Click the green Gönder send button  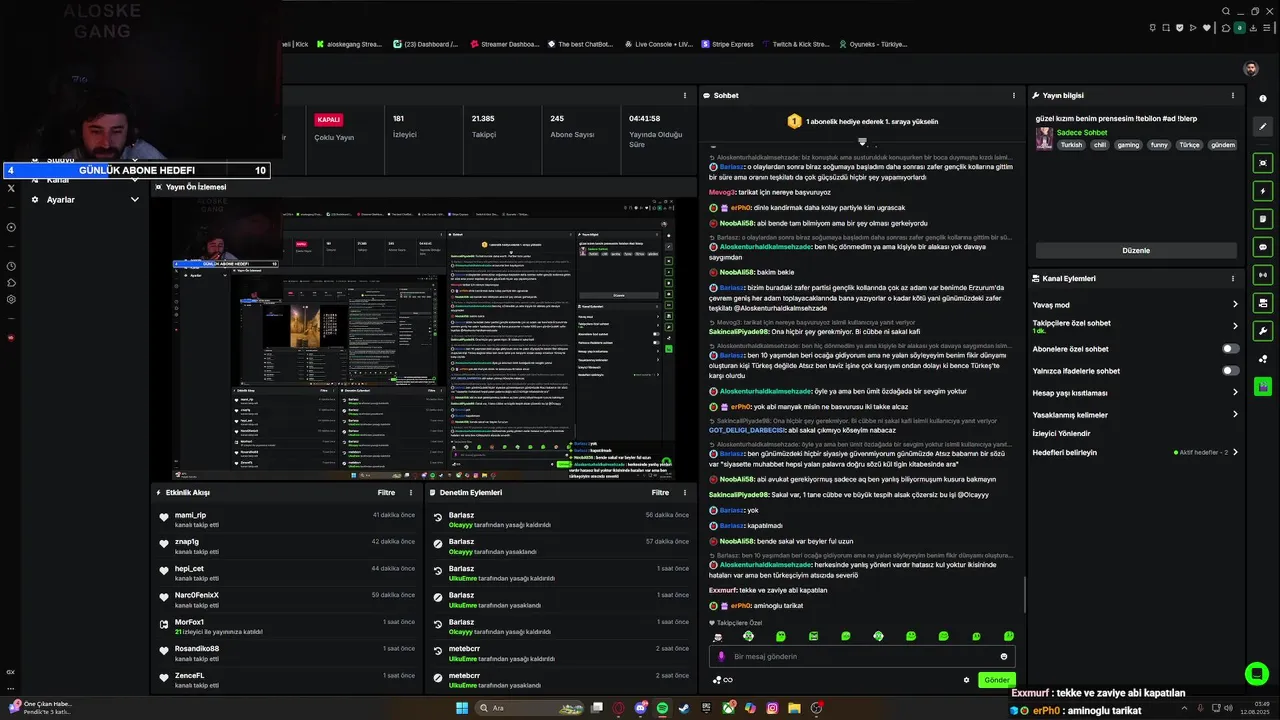point(997,680)
